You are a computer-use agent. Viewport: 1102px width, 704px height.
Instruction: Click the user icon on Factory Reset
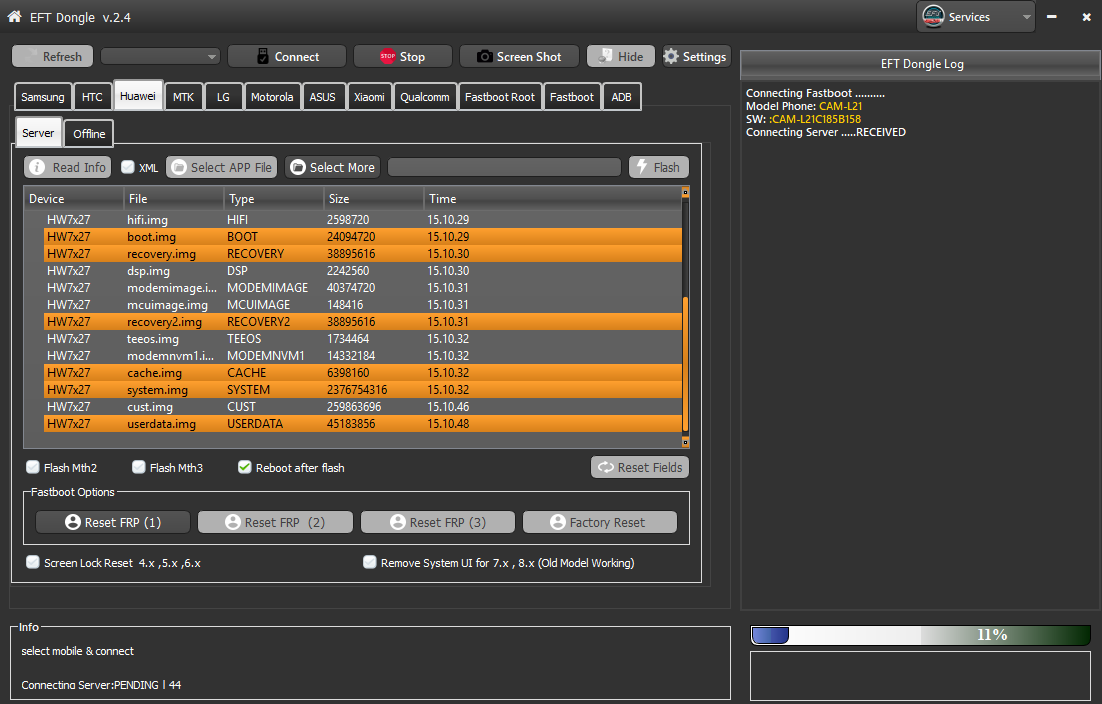click(558, 522)
